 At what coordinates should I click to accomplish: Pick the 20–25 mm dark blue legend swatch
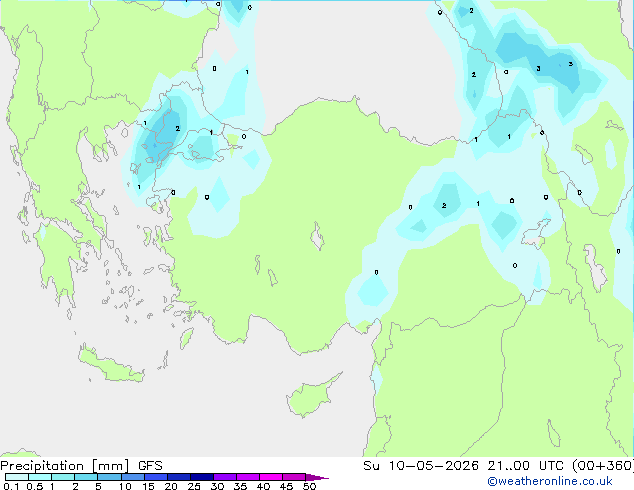click(178, 477)
